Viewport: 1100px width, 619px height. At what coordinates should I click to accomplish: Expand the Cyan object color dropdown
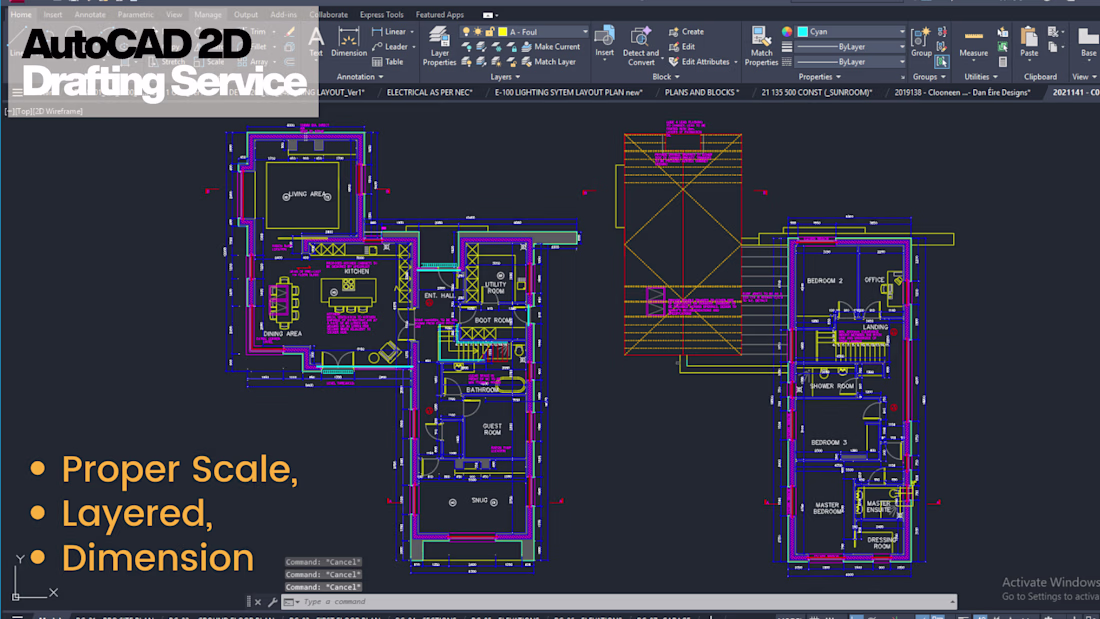901,32
